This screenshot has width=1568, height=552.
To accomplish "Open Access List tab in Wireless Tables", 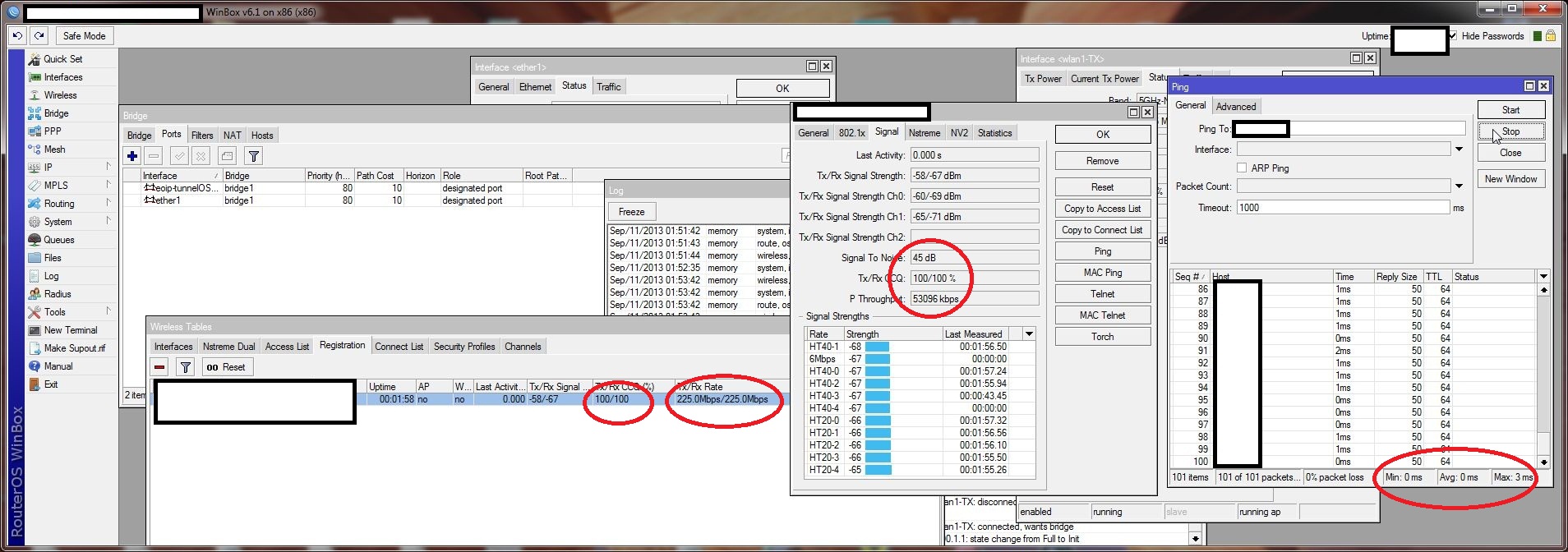I will pos(288,347).
